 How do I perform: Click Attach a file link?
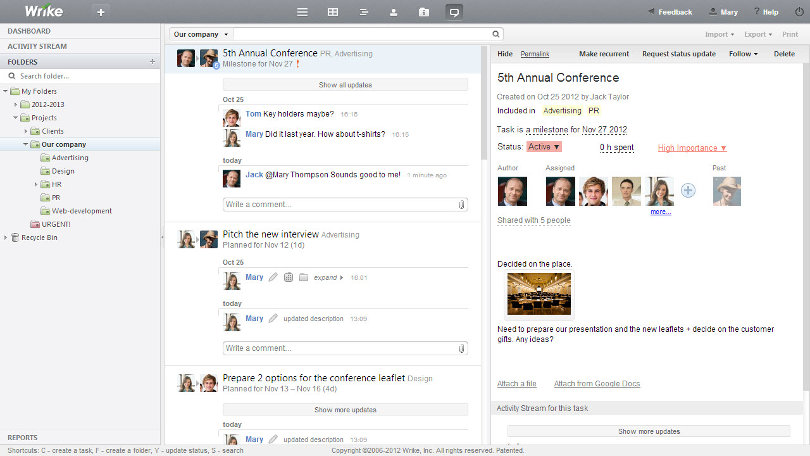pos(517,384)
